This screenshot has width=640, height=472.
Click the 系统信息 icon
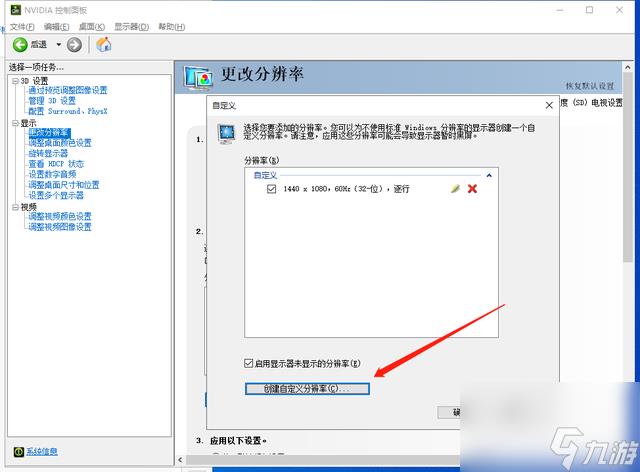pos(18,451)
